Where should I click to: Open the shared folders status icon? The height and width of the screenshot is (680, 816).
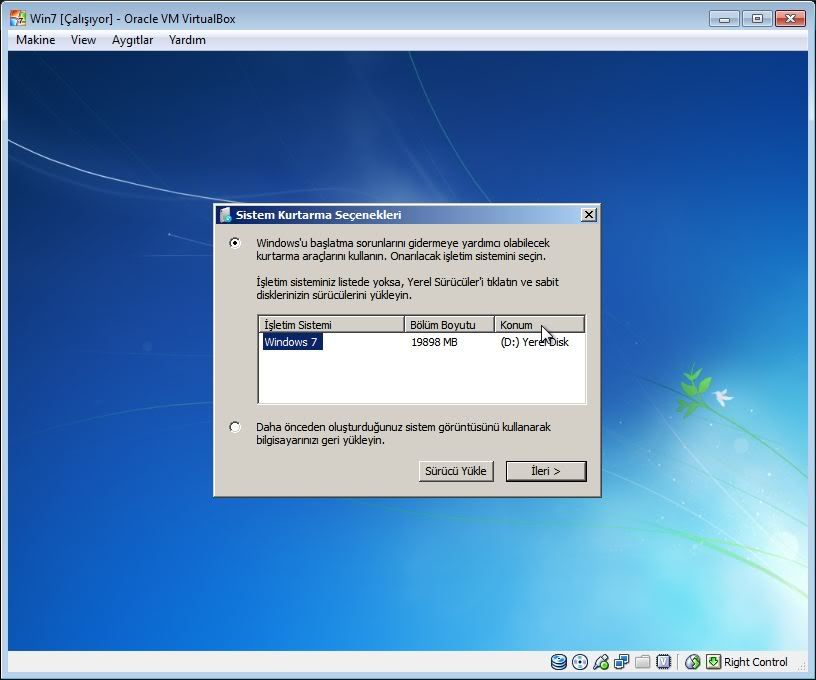click(642, 662)
